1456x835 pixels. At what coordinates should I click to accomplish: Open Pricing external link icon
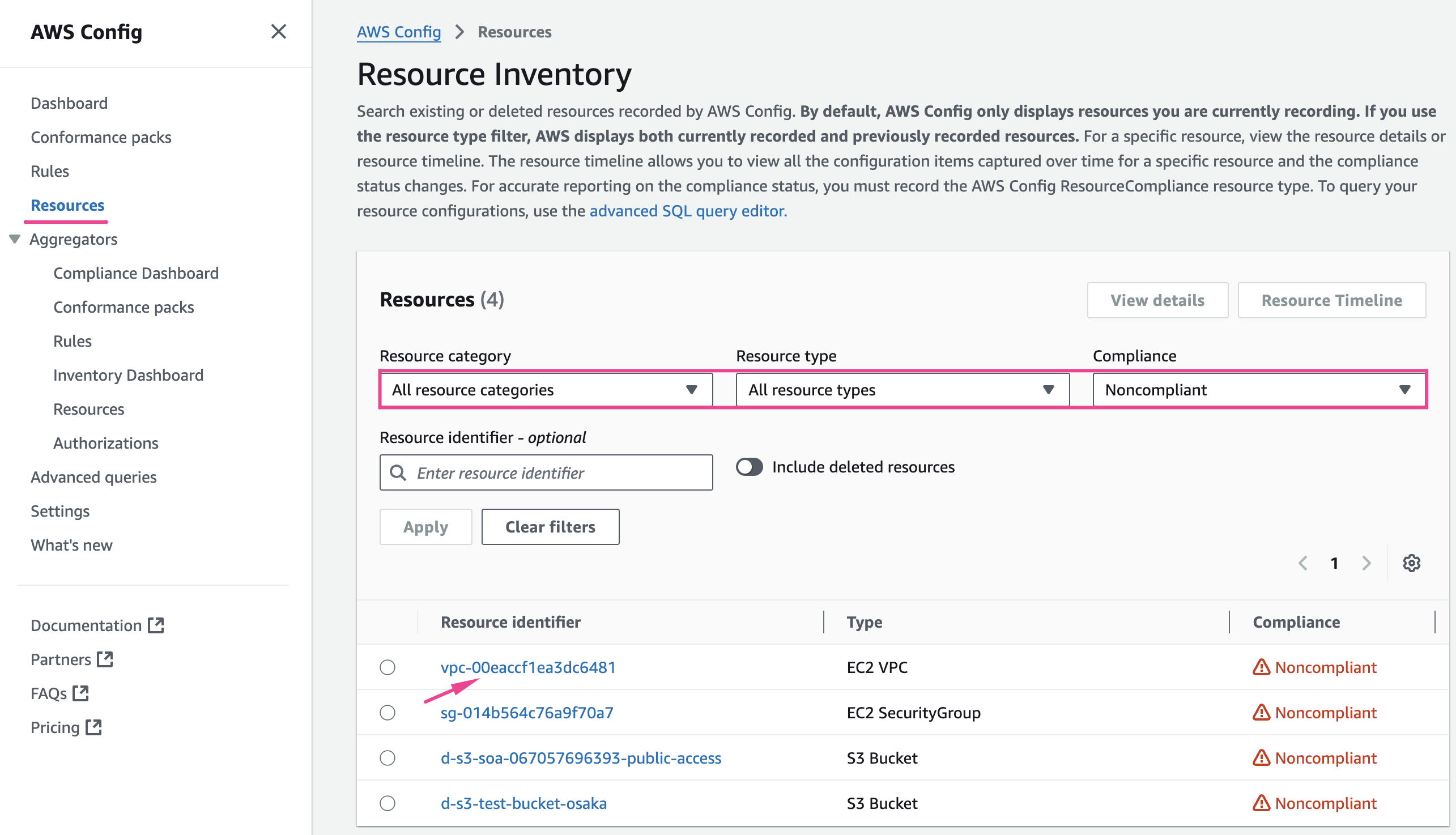[93, 727]
